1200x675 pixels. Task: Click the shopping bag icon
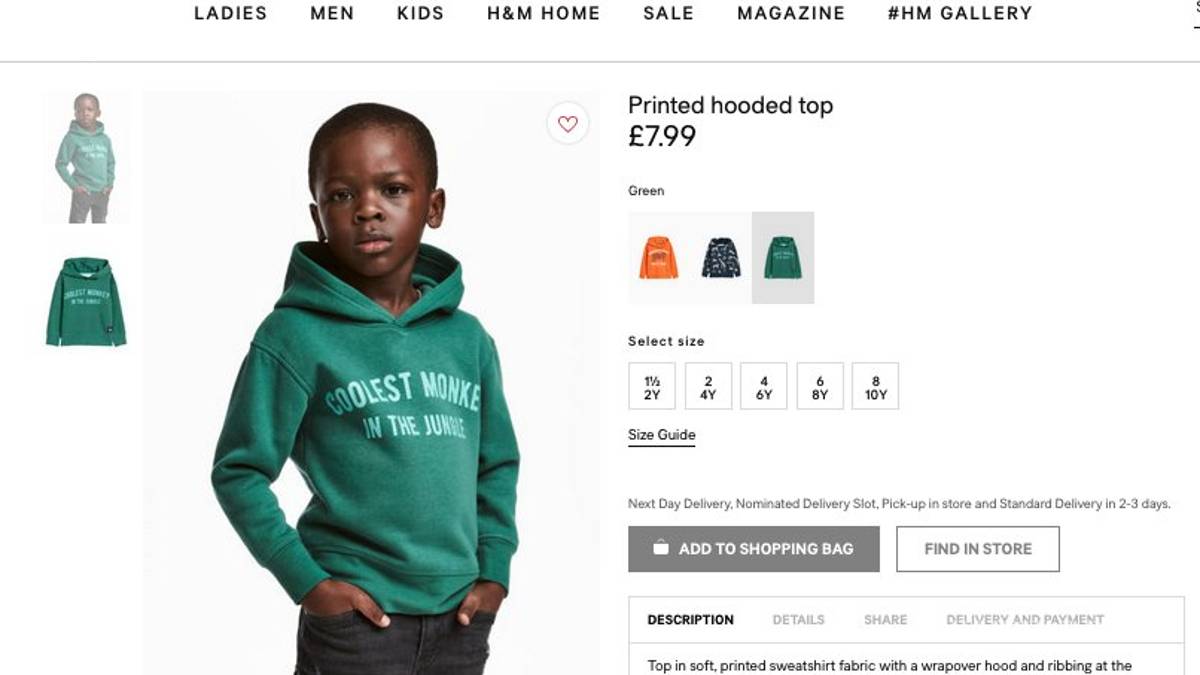click(x=660, y=548)
